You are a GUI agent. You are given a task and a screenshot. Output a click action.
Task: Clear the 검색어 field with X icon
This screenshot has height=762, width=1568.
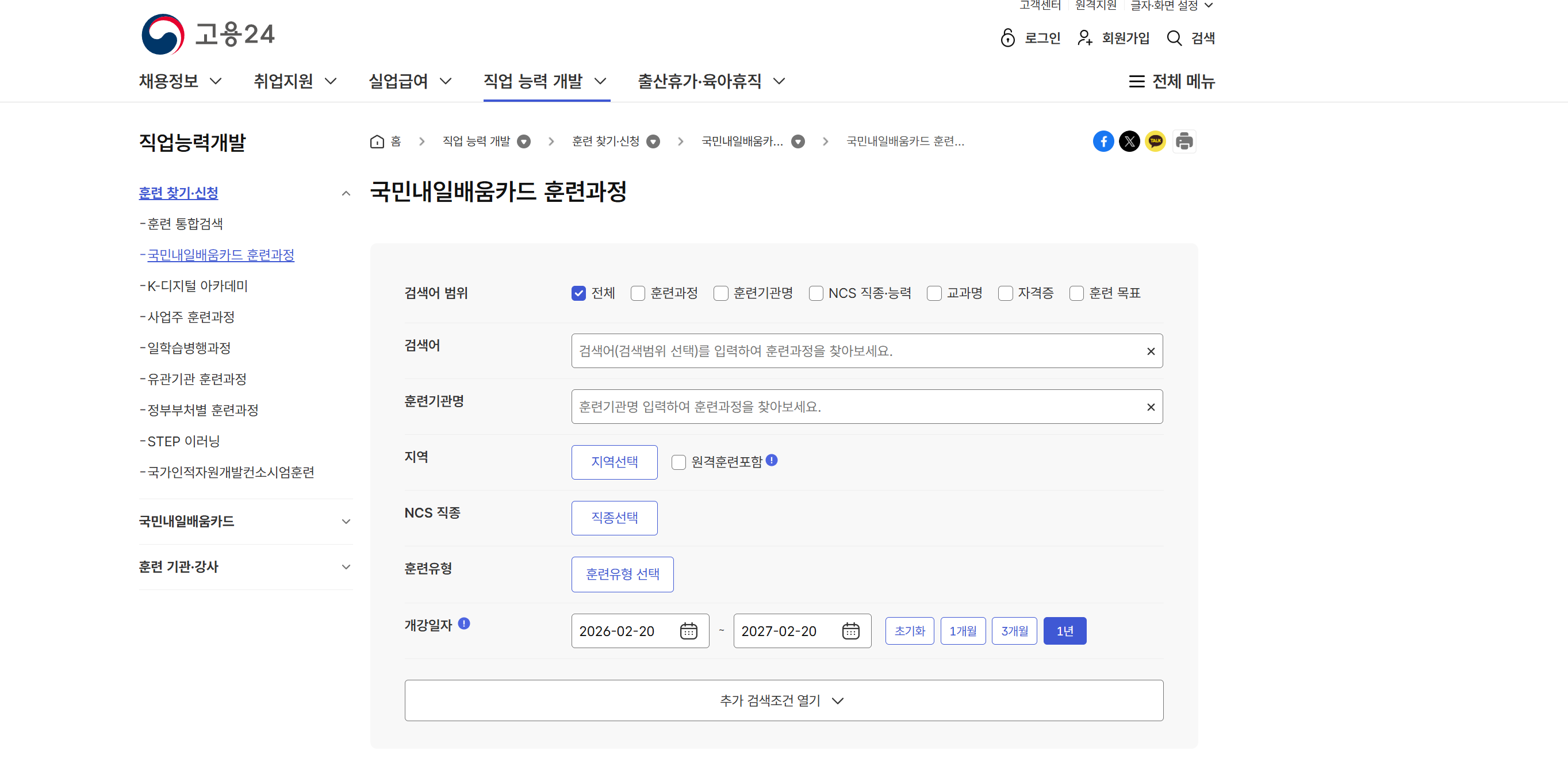(1151, 351)
